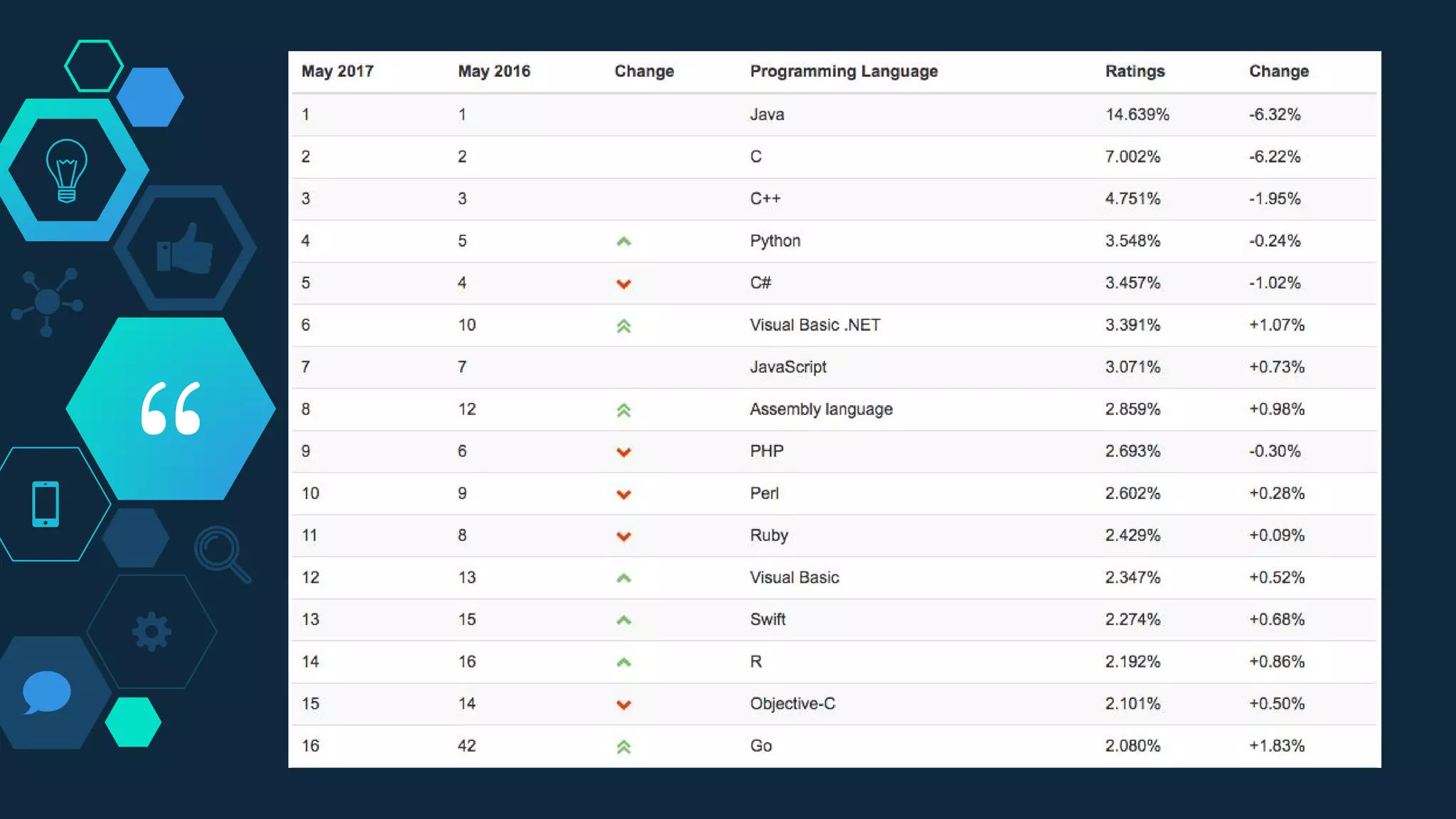Click the green up arrow beside Python
The image size is (1456, 819).
click(623, 242)
